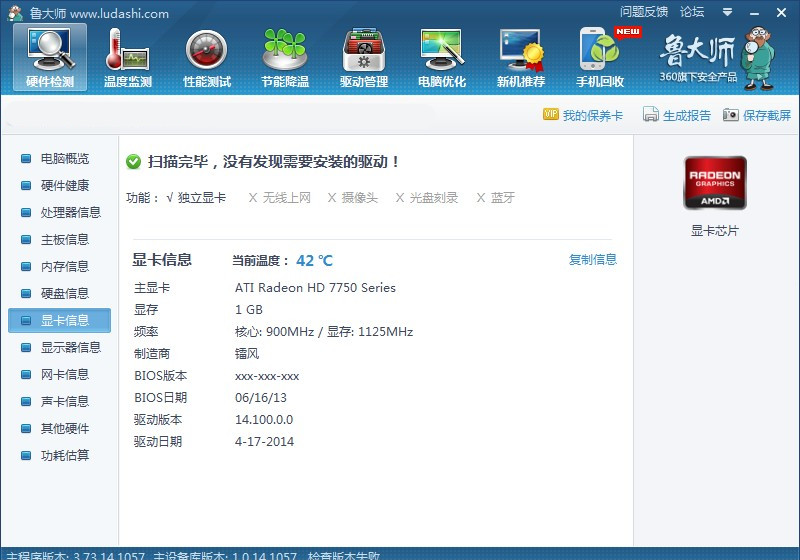
Task: Open the 新机推荐 new PC recommendation icon
Action: (x=521, y=57)
